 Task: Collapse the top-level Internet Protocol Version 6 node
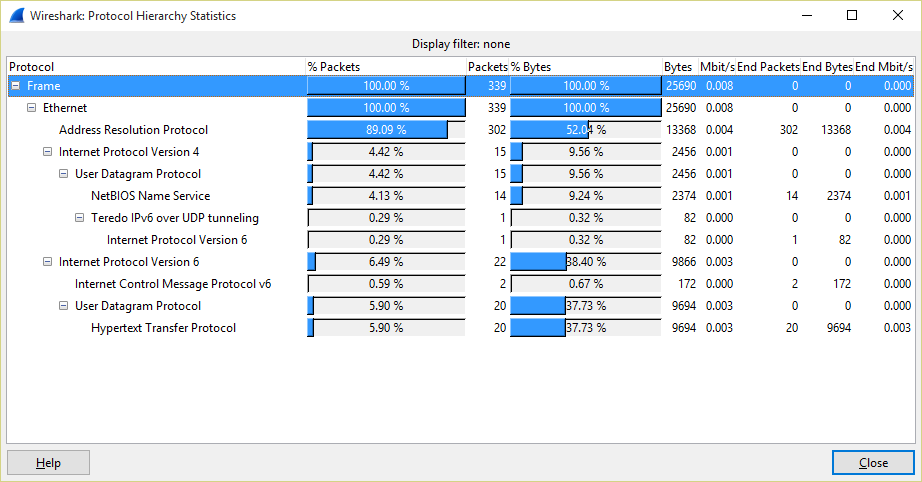point(48,262)
